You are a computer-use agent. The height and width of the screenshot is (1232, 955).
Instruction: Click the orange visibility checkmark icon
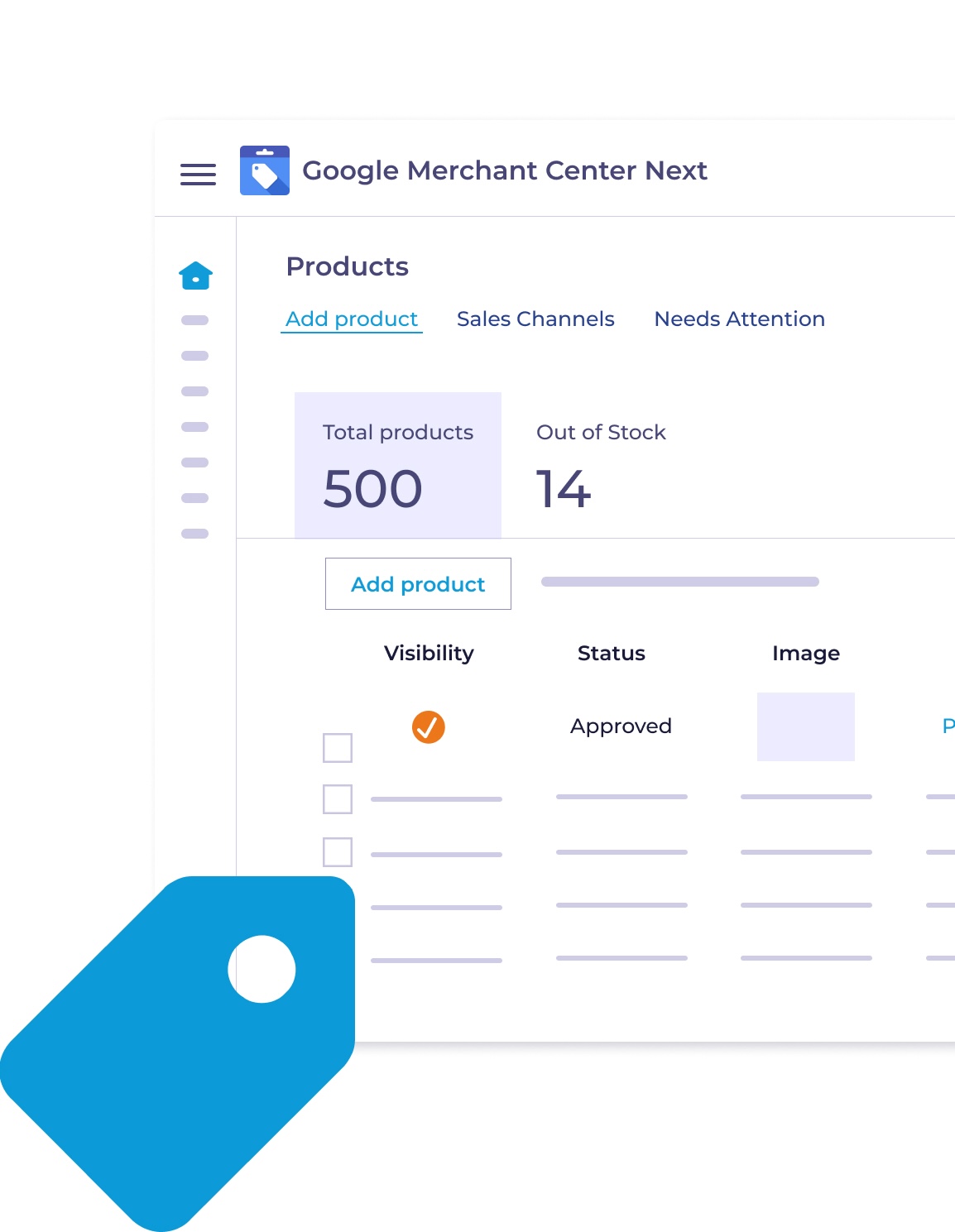[429, 727]
